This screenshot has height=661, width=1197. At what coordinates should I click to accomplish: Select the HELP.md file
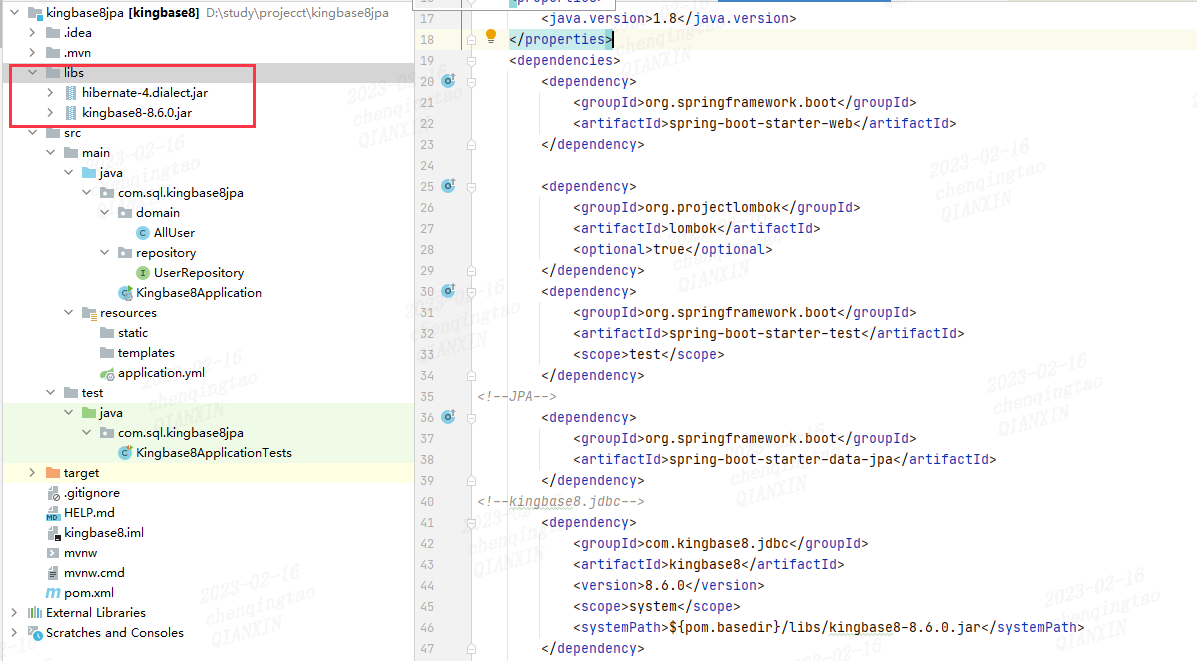[89, 513]
